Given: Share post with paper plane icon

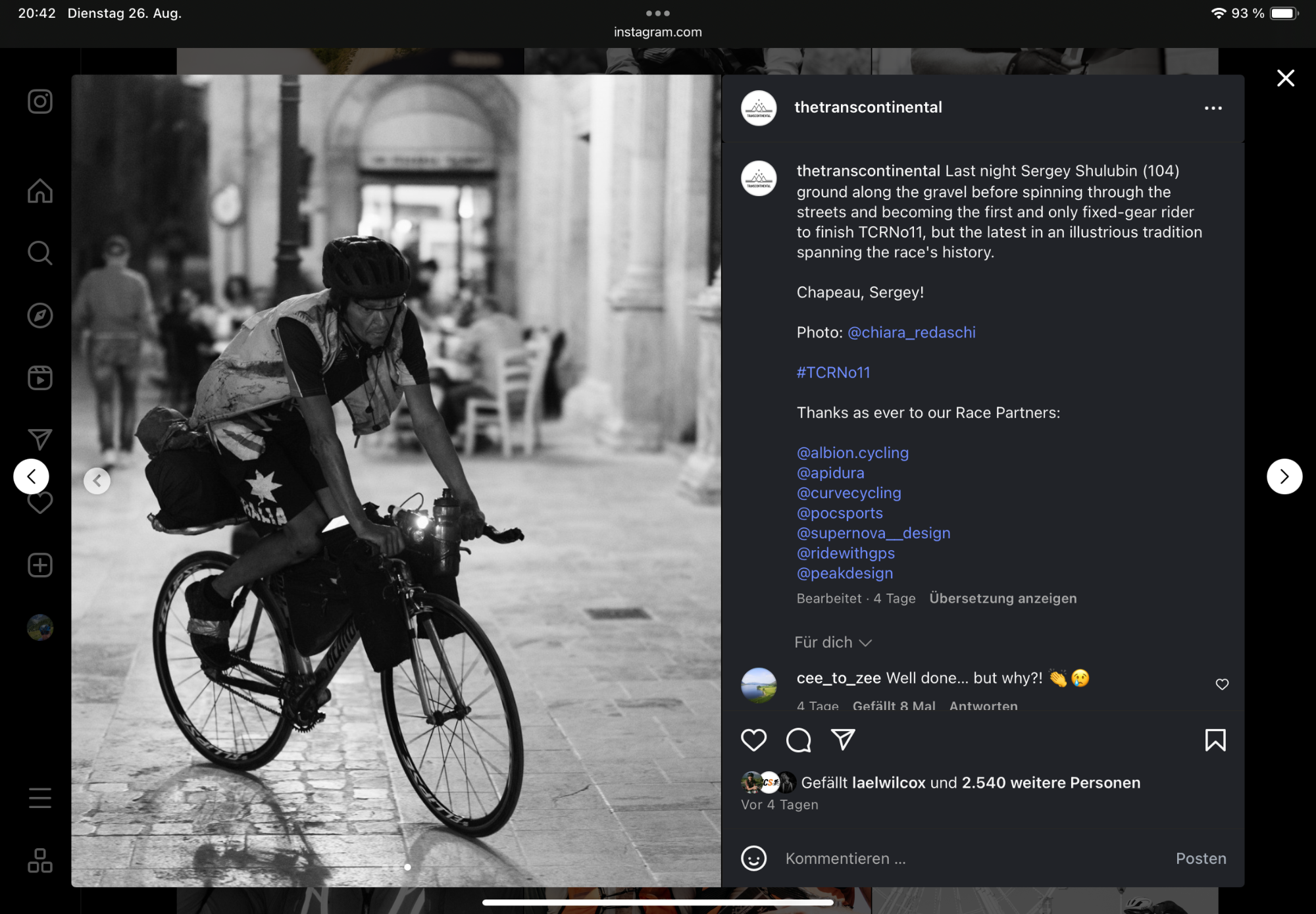Looking at the screenshot, I should [843, 740].
